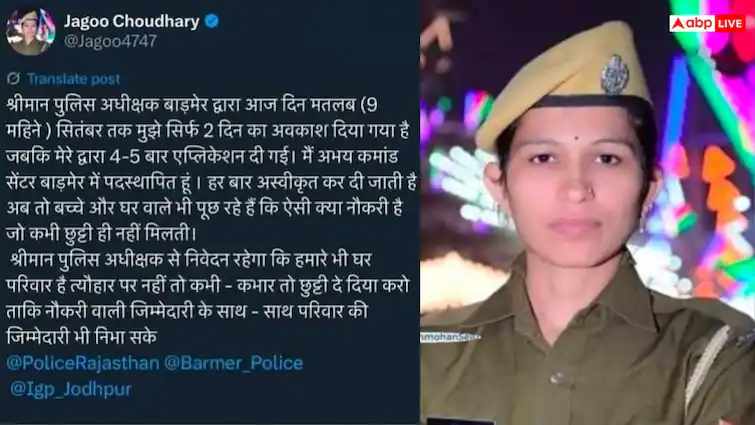The width and height of the screenshot is (755, 425).
Task: Click the Translate post icon
Action: pos(14,78)
